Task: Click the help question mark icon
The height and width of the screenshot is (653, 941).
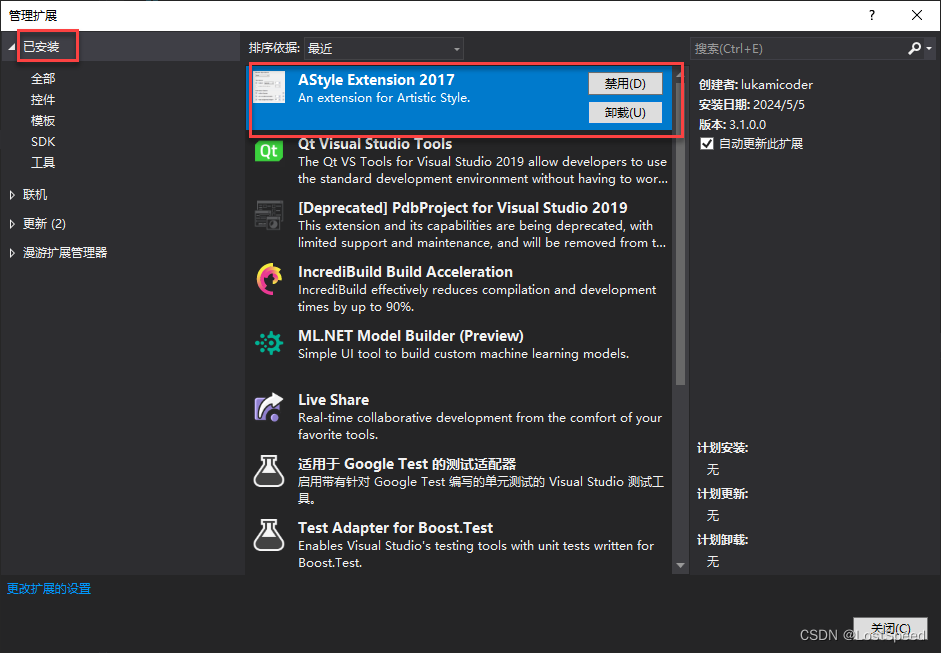Action: tap(872, 16)
